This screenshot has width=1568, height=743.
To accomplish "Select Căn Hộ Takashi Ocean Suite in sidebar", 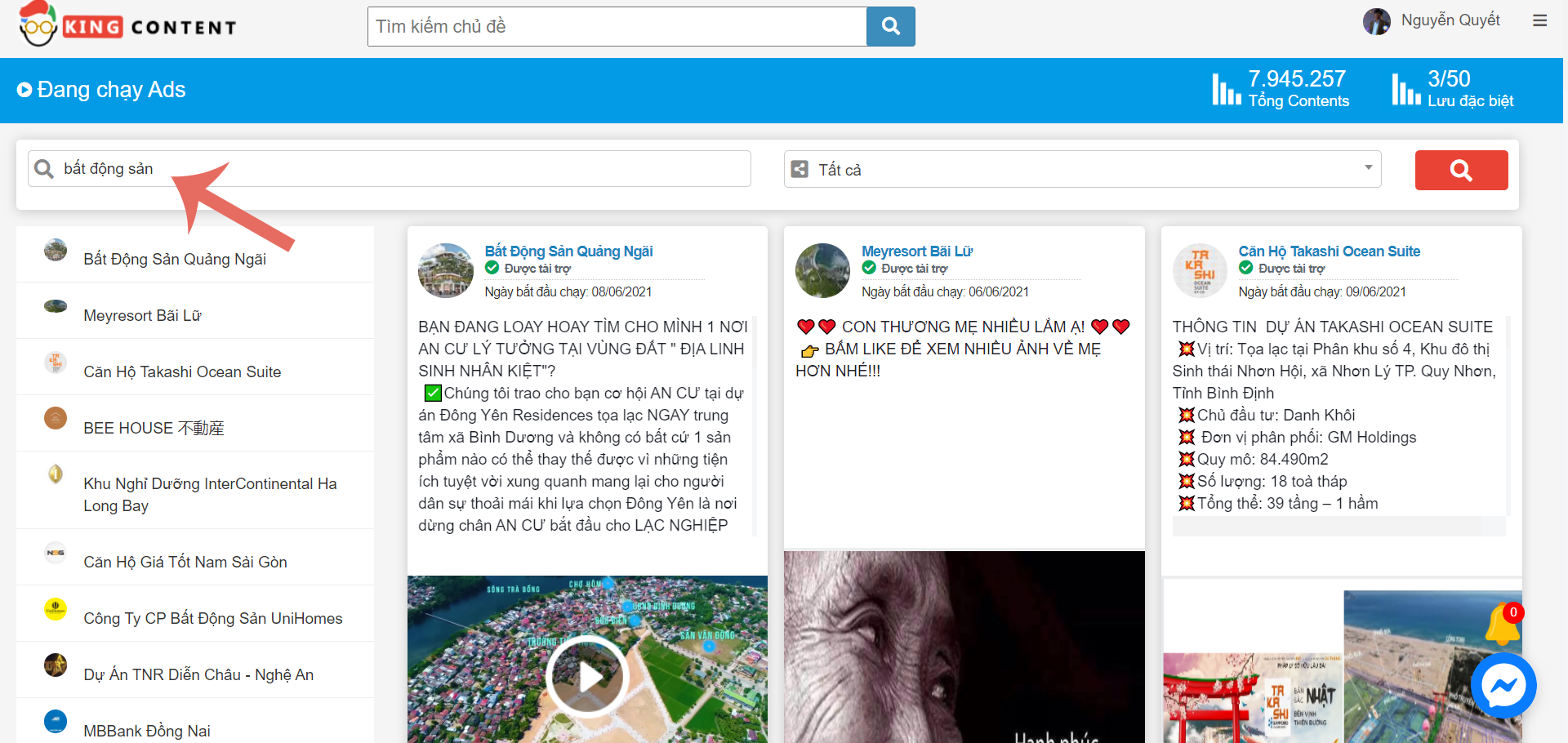I will click(195, 367).
